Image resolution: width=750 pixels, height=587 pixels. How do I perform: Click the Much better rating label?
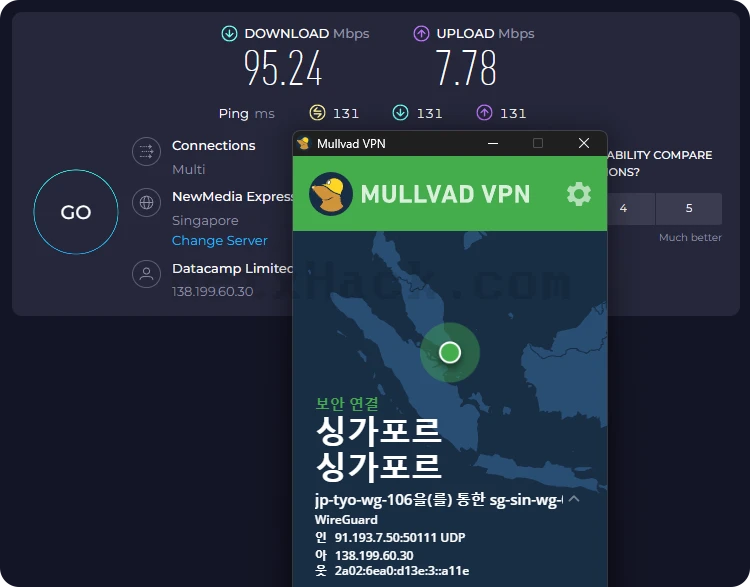coord(690,237)
